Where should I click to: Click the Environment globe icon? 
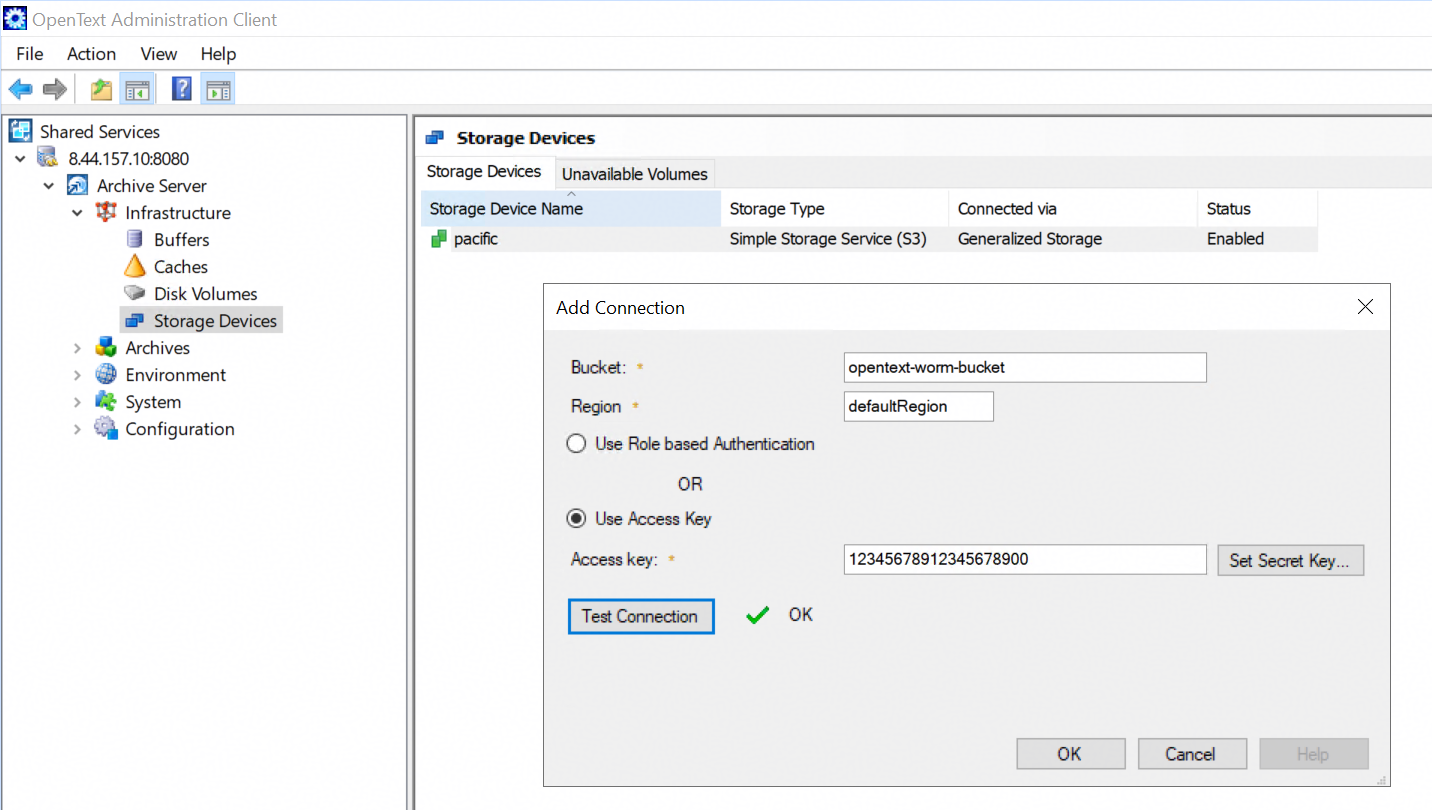click(105, 374)
